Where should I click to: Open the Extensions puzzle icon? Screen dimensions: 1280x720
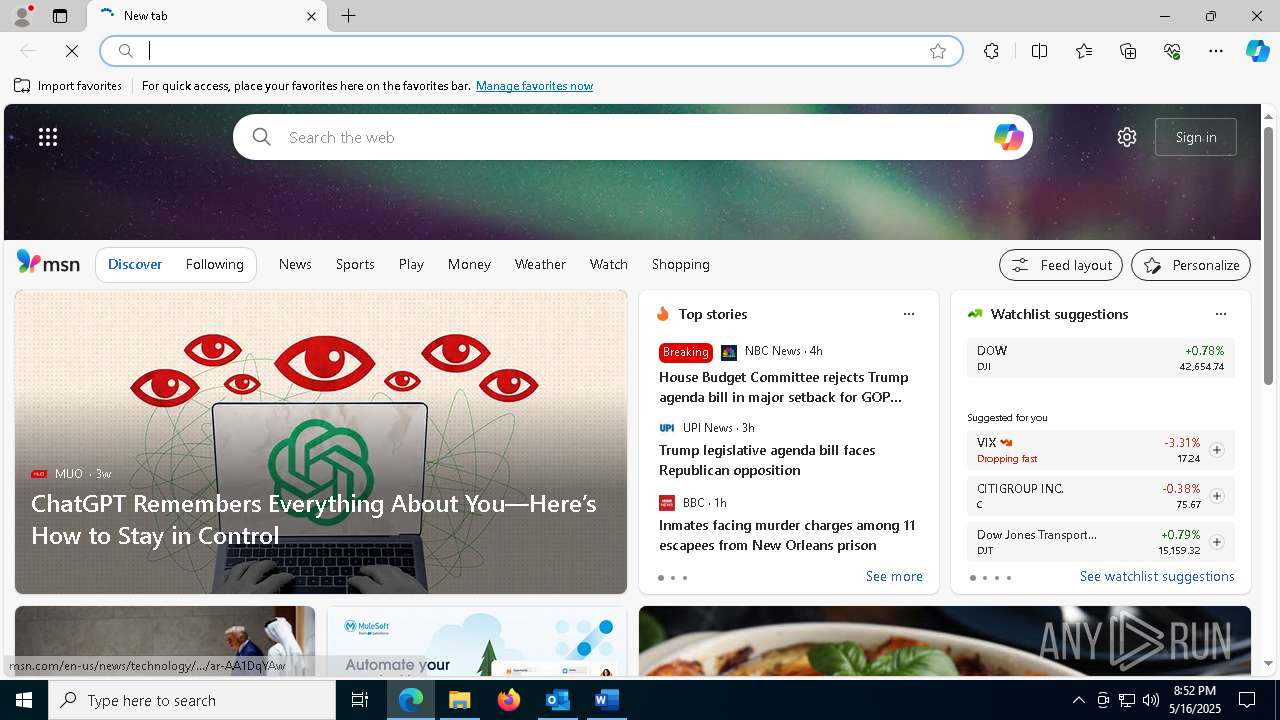(991, 51)
